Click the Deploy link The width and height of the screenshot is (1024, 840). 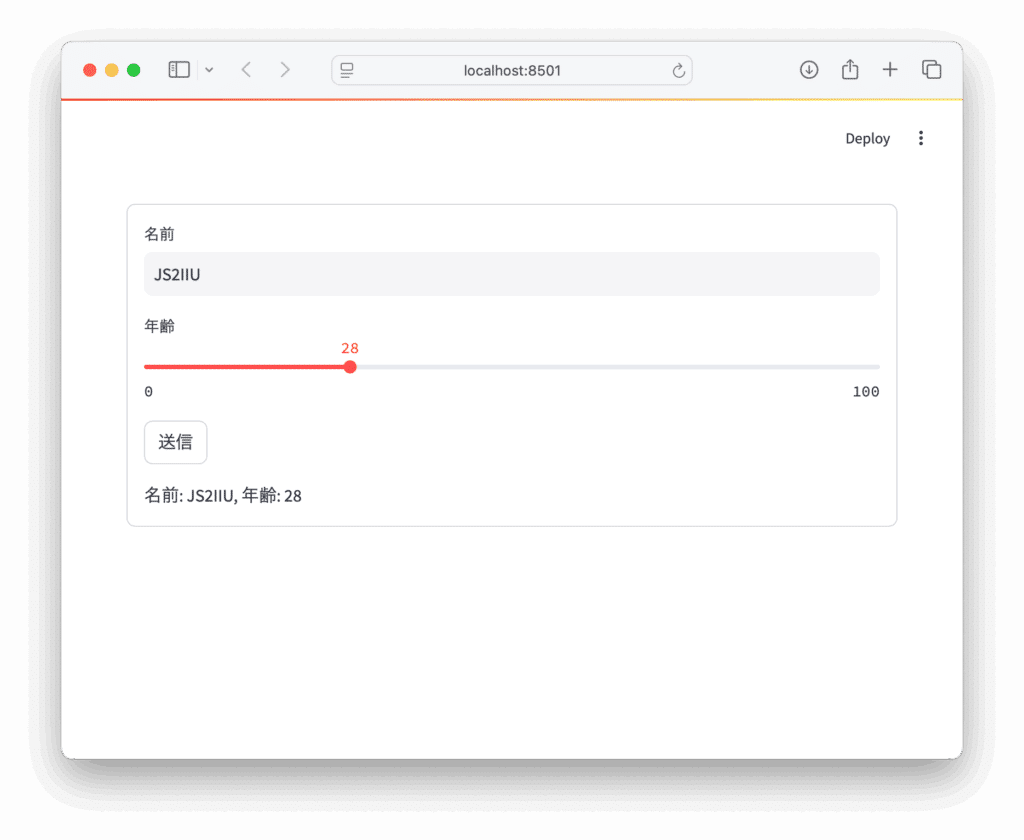[x=866, y=138]
